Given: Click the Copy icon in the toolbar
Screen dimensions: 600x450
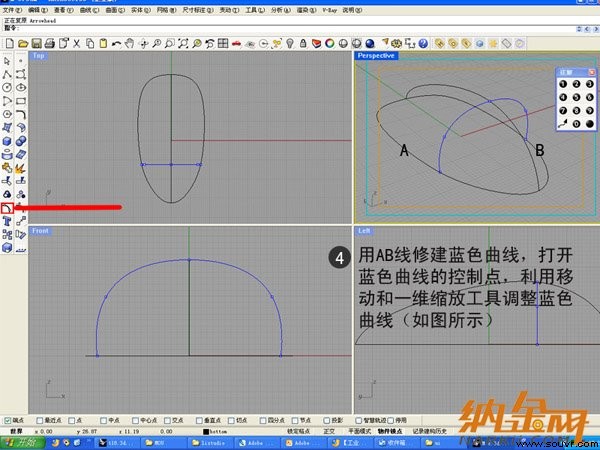Looking at the screenshot, I should click(90, 44).
